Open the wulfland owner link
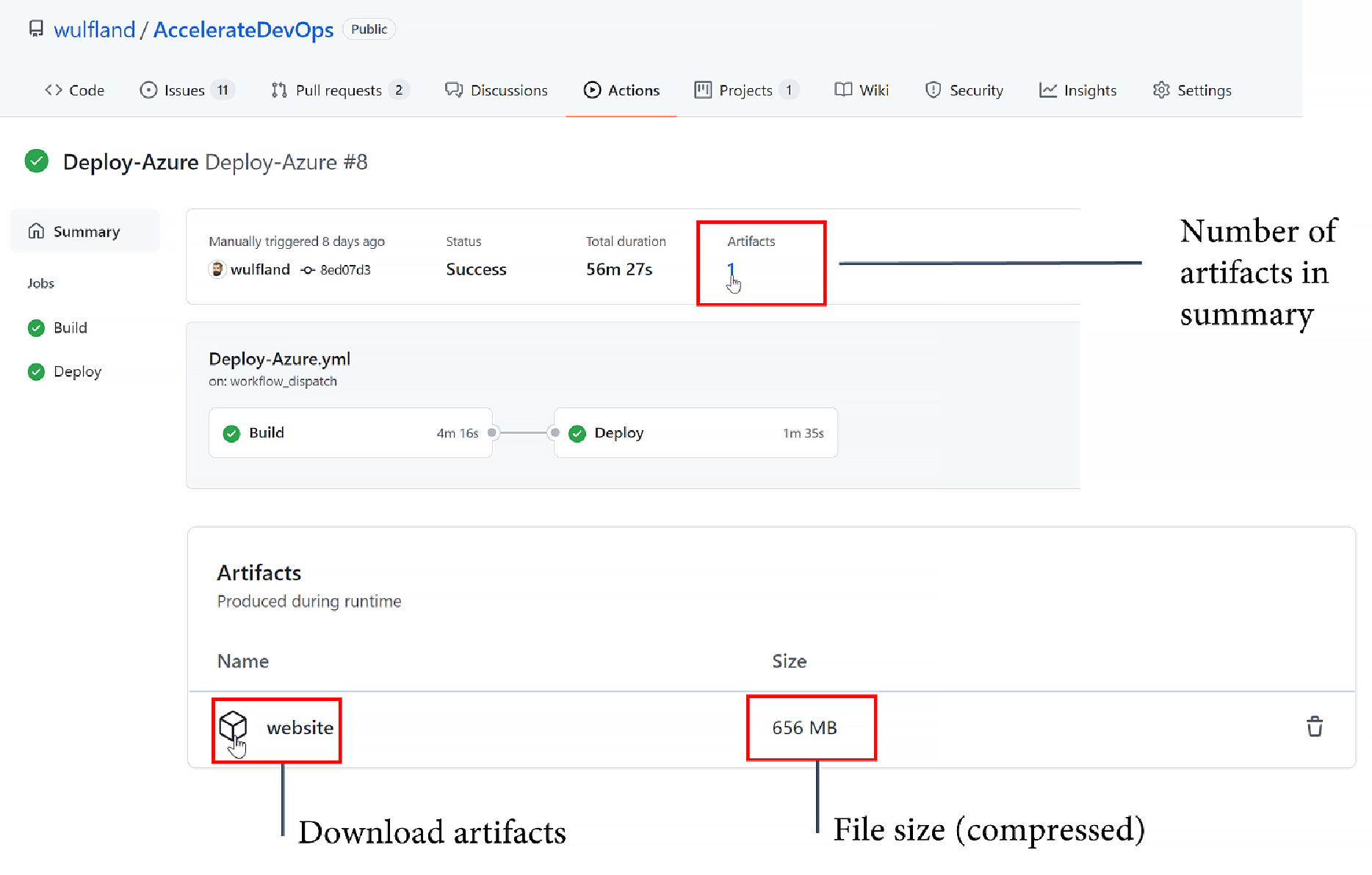1372x875 pixels. (x=95, y=29)
